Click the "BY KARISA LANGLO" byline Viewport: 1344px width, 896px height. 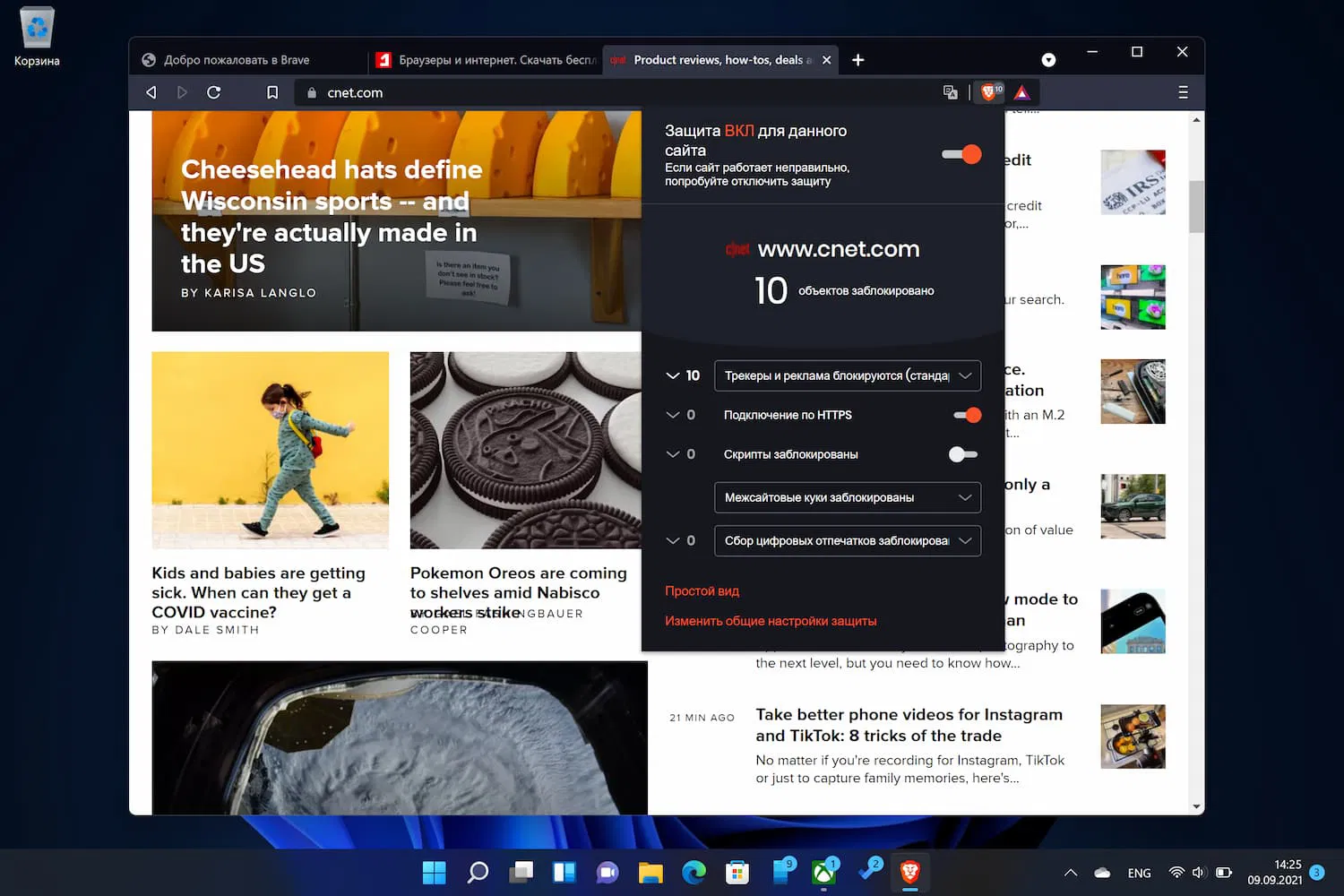click(x=248, y=293)
